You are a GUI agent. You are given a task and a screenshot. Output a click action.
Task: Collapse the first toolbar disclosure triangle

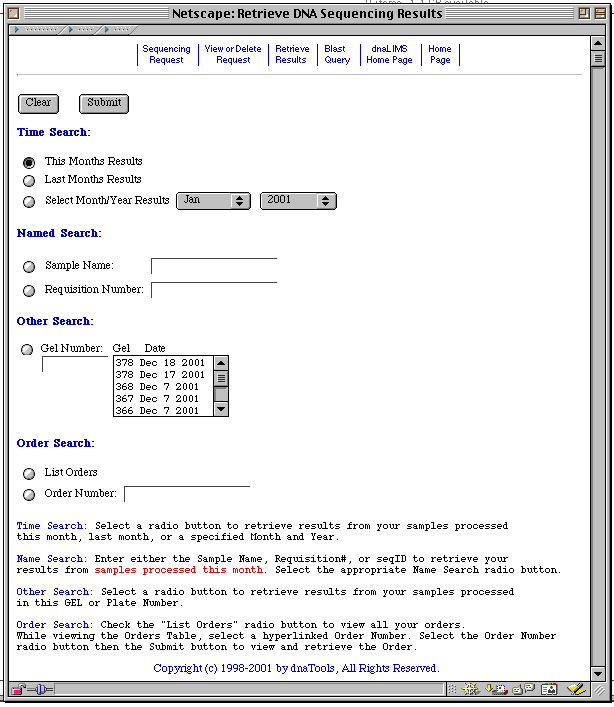click(x=14, y=30)
